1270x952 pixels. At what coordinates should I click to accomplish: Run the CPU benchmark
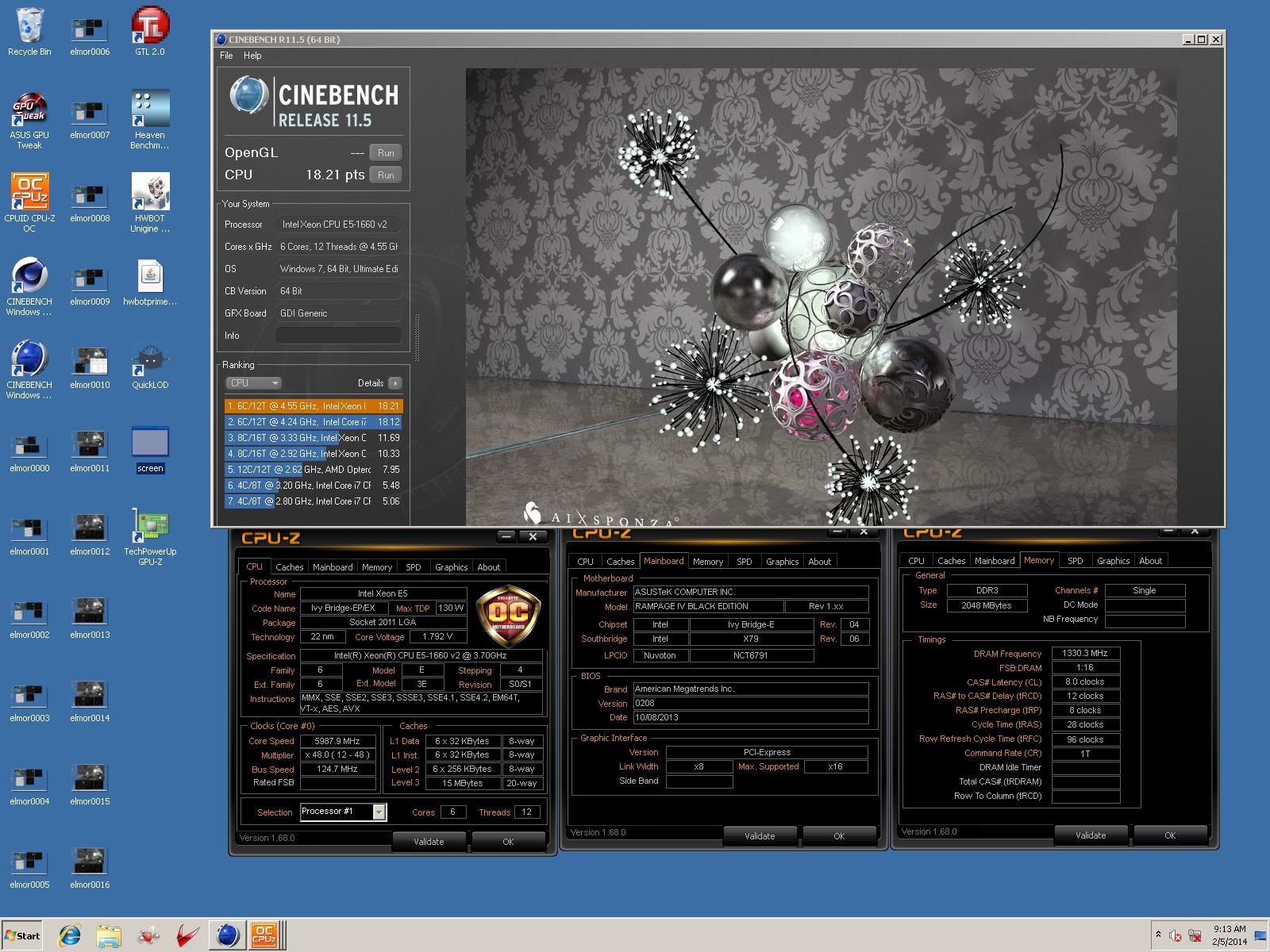386,175
